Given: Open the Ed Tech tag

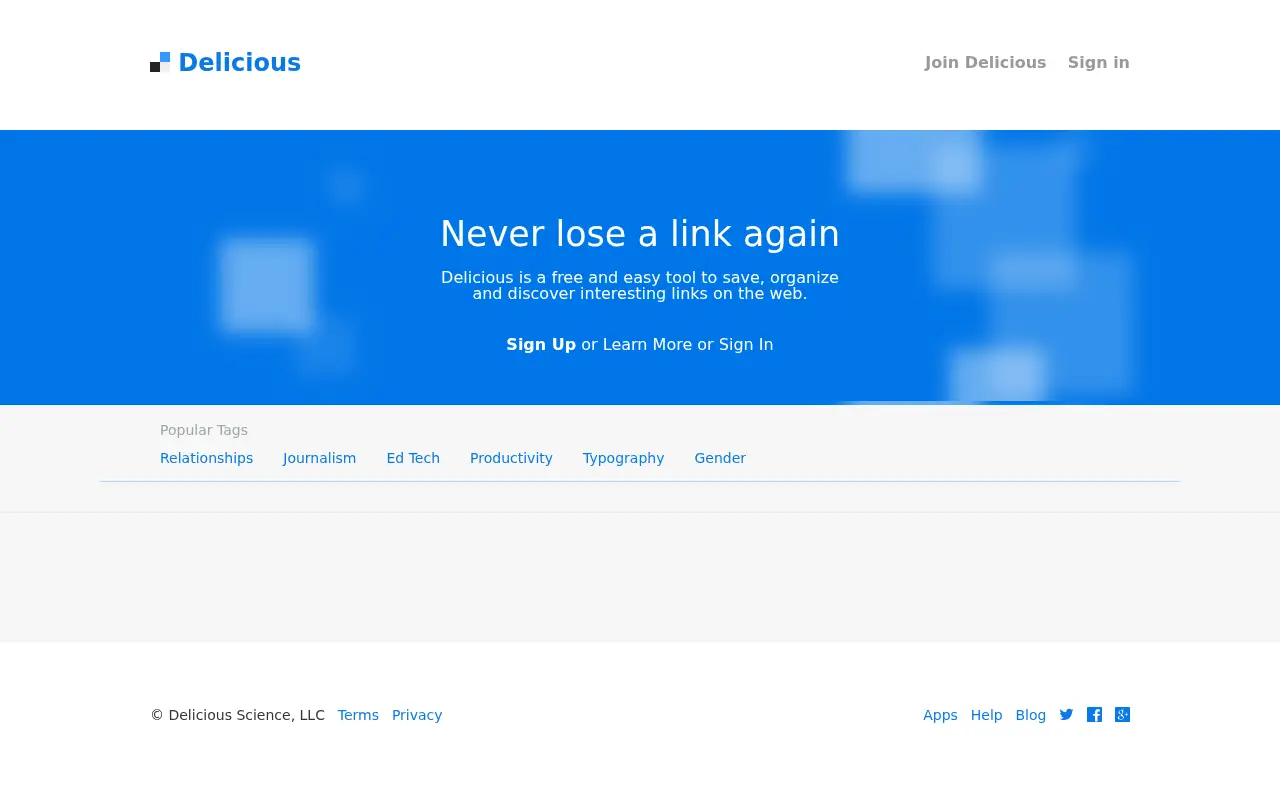Looking at the screenshot, I should pyautogui.click(x=413, y=458).
